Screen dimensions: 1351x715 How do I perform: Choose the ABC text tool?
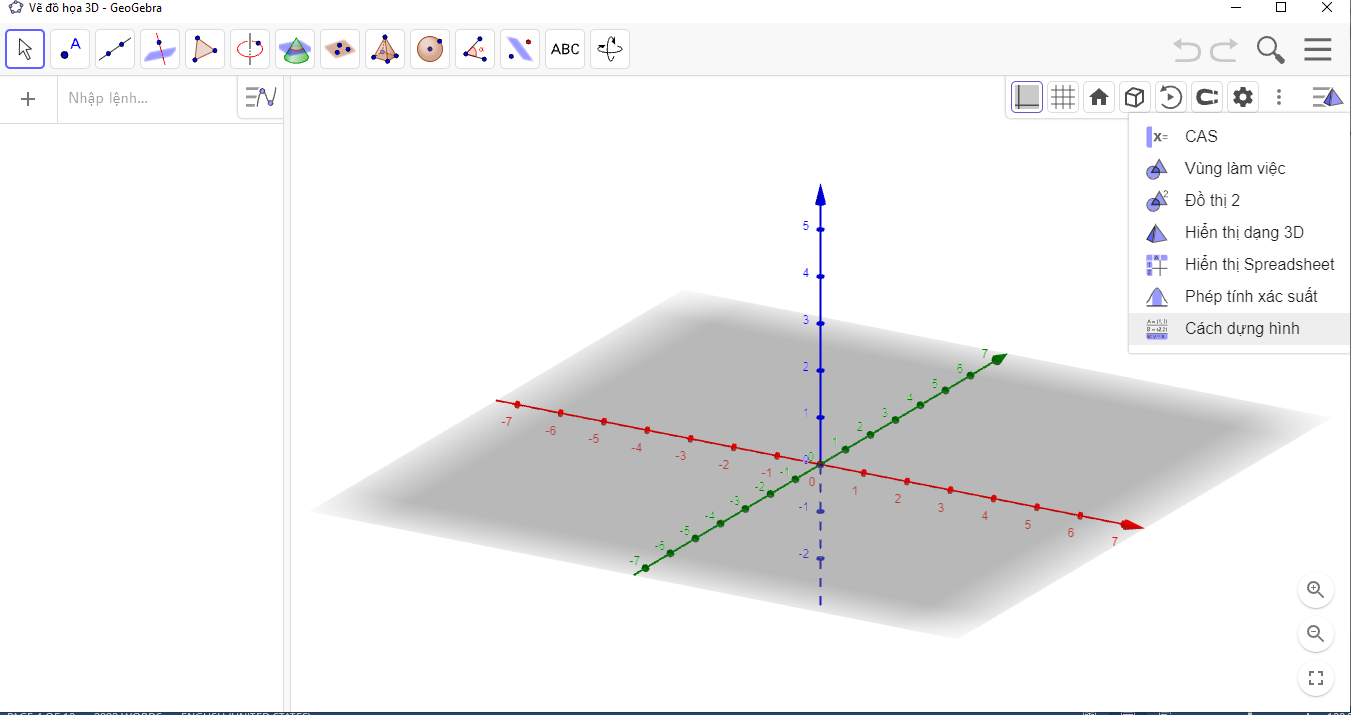pyautogui.click(x=565, y=48)
